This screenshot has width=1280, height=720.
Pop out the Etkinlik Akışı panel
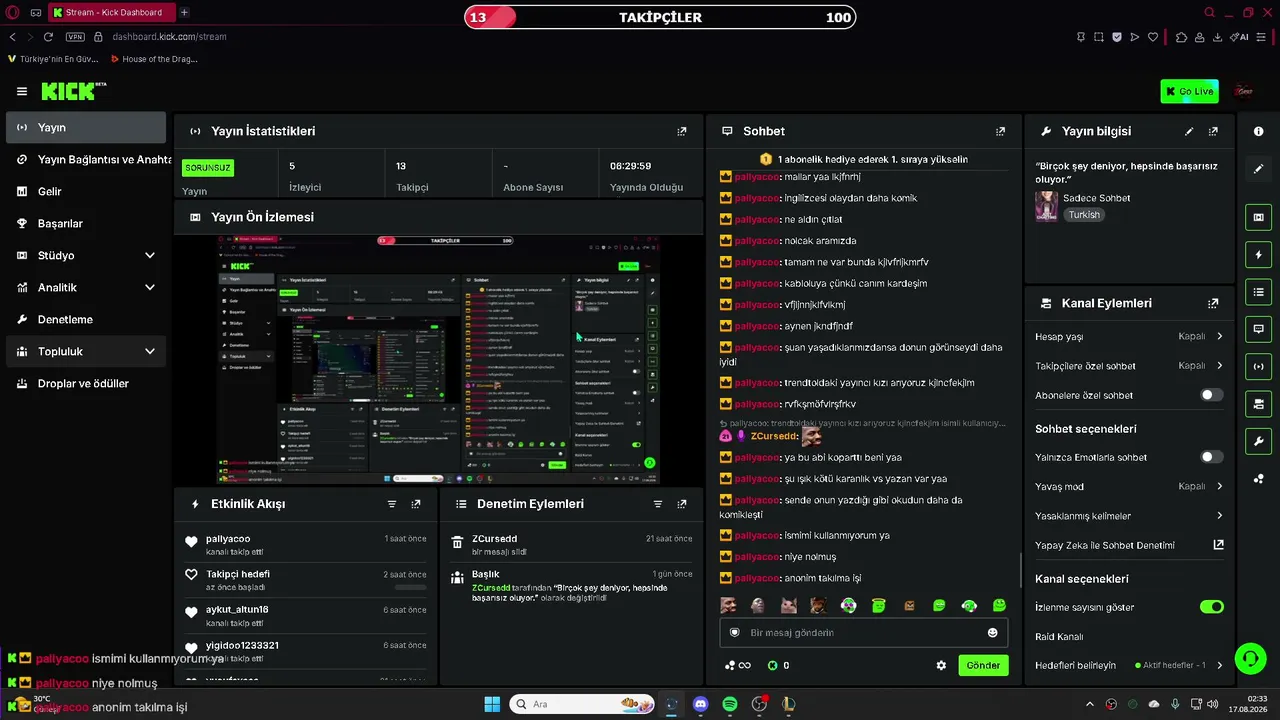click(416, 504)
